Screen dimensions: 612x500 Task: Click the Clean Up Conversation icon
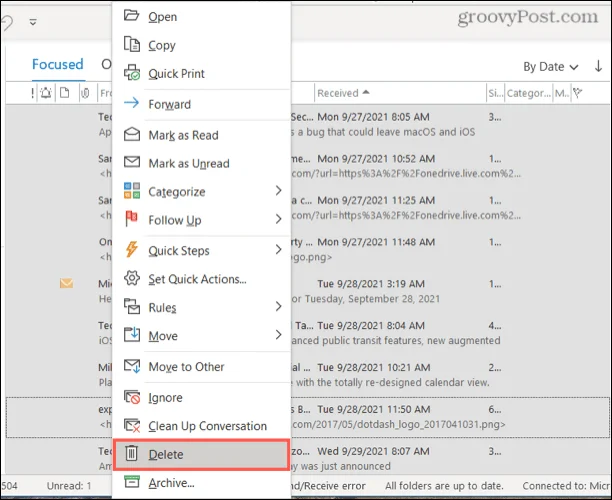coord(132,425)
